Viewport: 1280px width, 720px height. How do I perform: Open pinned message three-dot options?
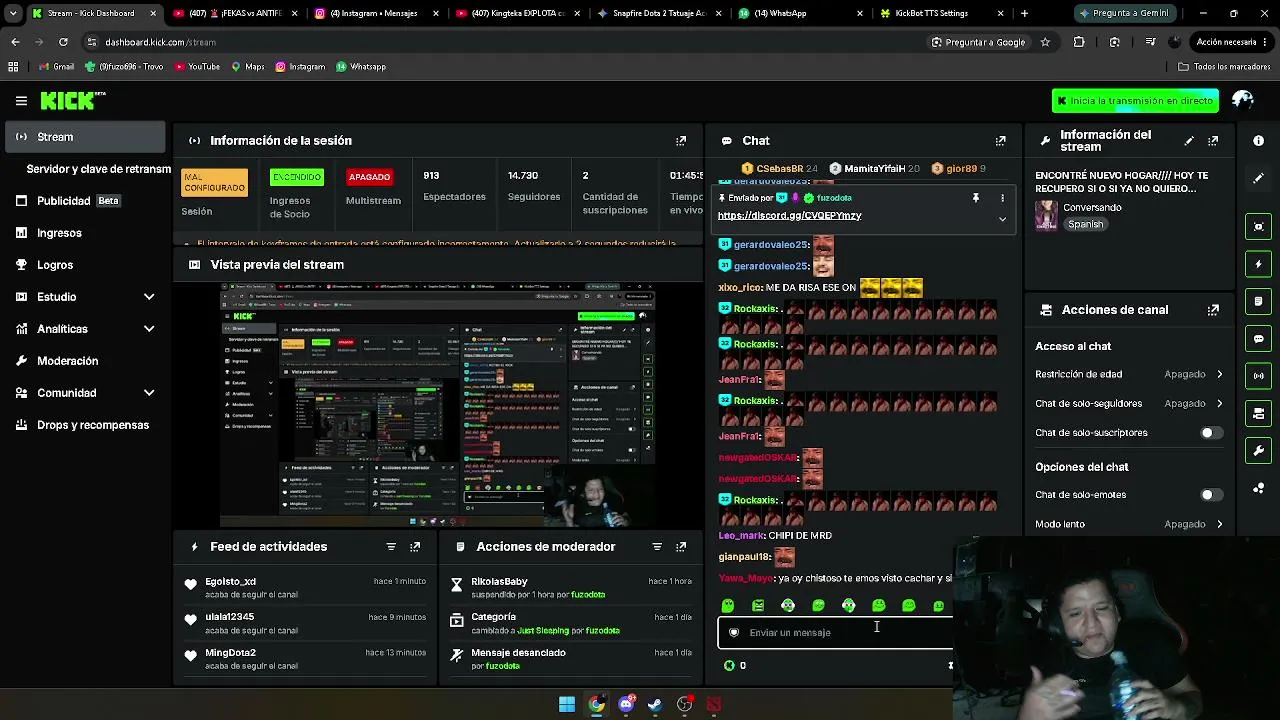[1002, 198]
